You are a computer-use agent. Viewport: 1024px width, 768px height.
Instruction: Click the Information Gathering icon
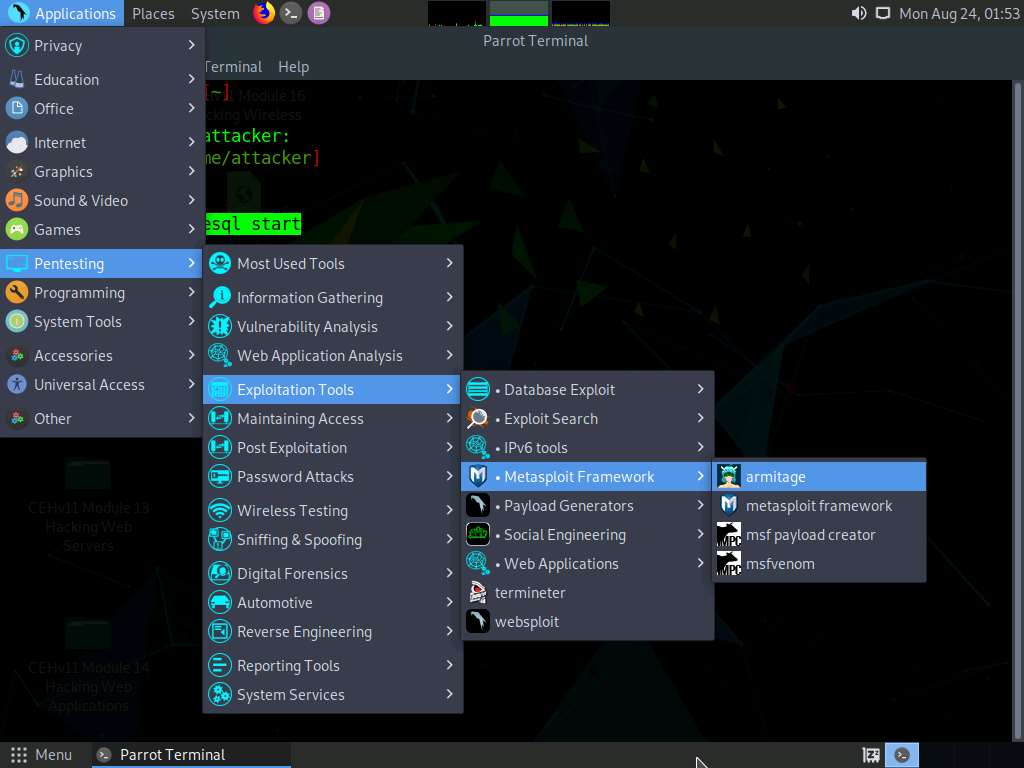pos(220,297)
